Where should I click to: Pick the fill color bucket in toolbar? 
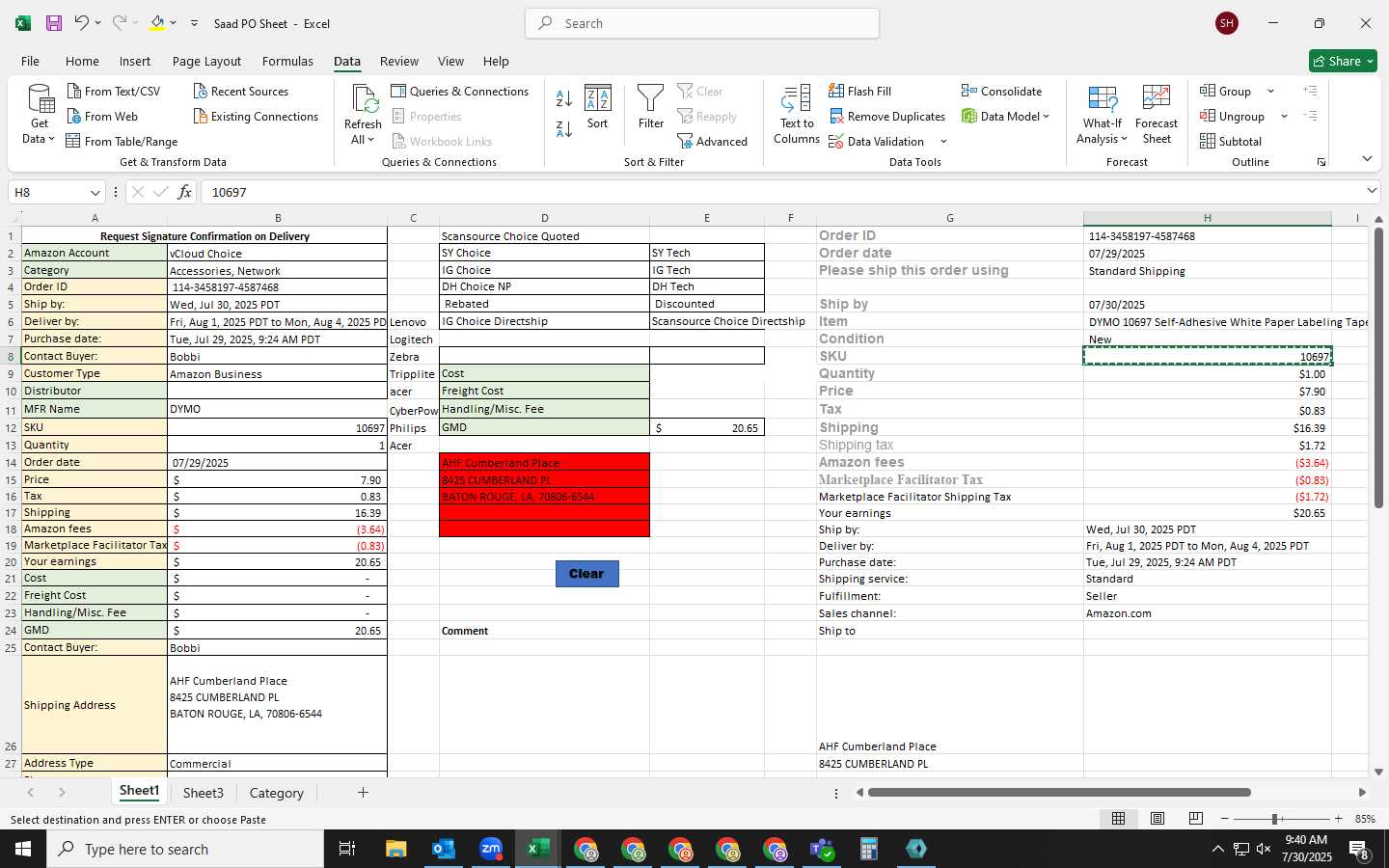click(157, 23)
